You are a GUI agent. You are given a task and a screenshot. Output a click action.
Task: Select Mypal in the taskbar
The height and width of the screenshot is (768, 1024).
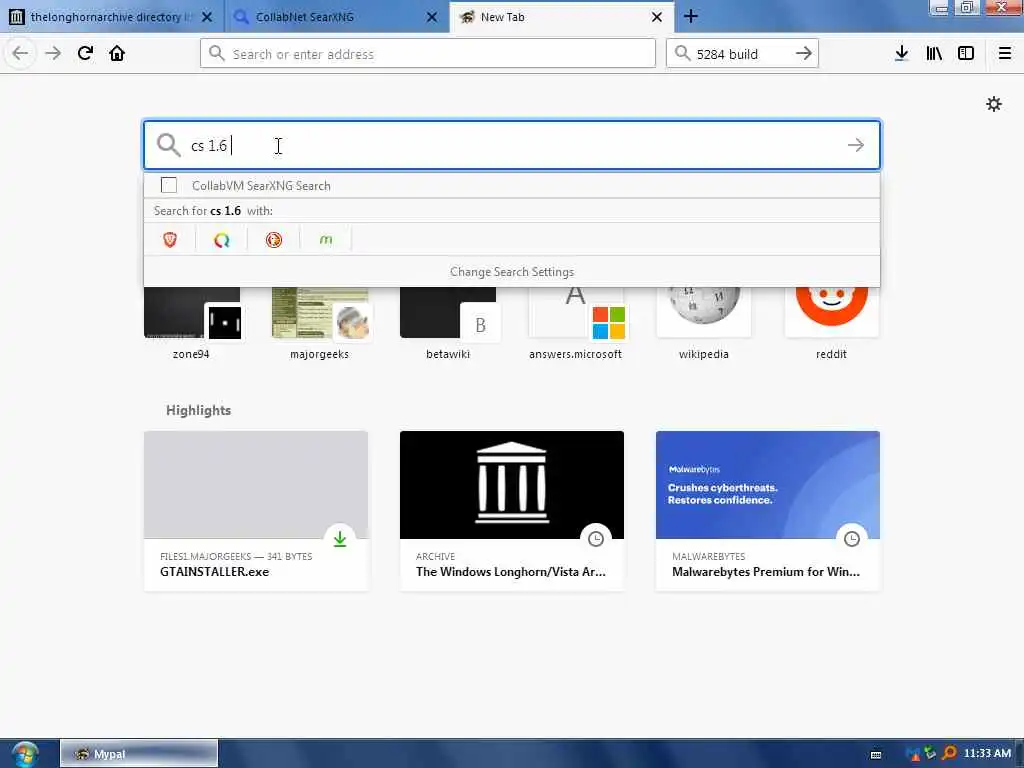(x=139, y=754)
